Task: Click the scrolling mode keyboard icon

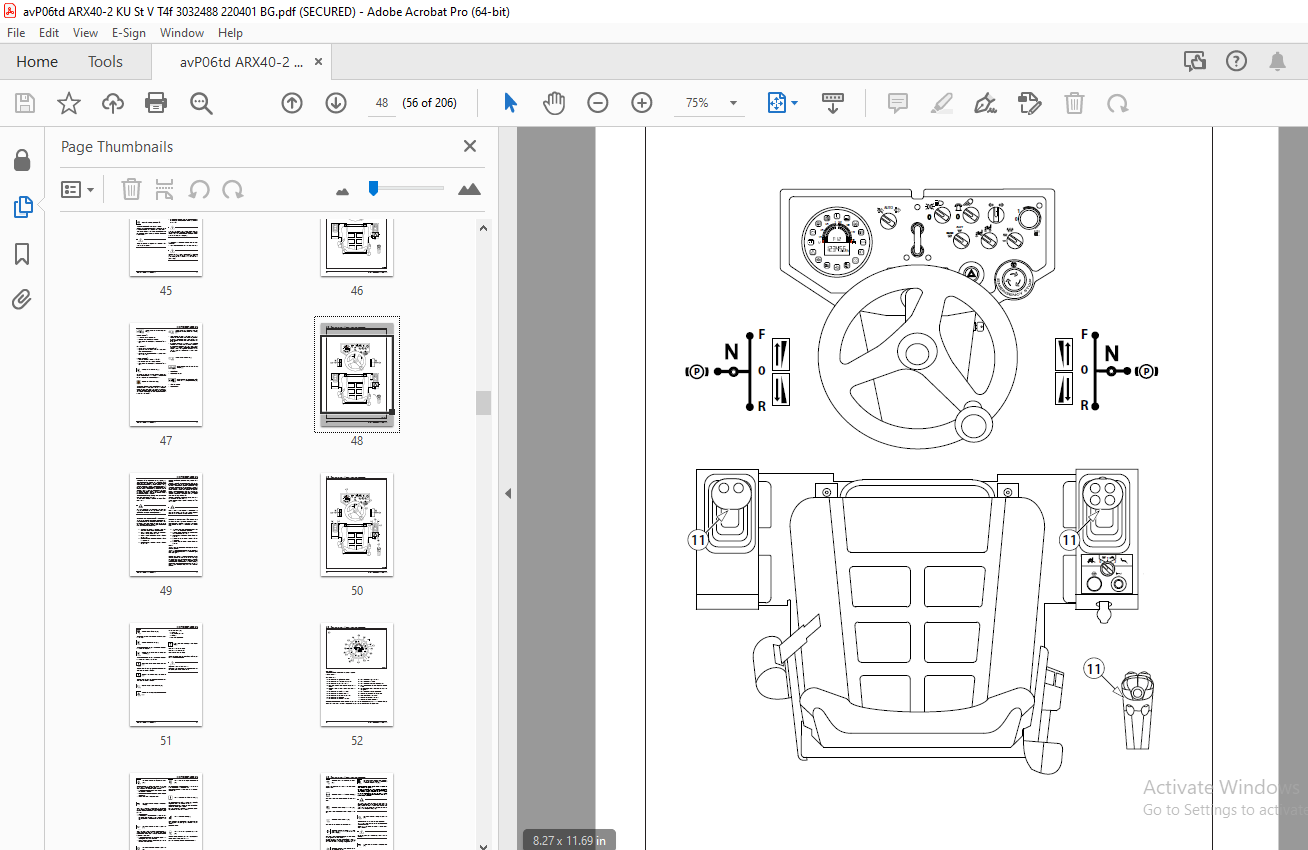Action: 832,103
